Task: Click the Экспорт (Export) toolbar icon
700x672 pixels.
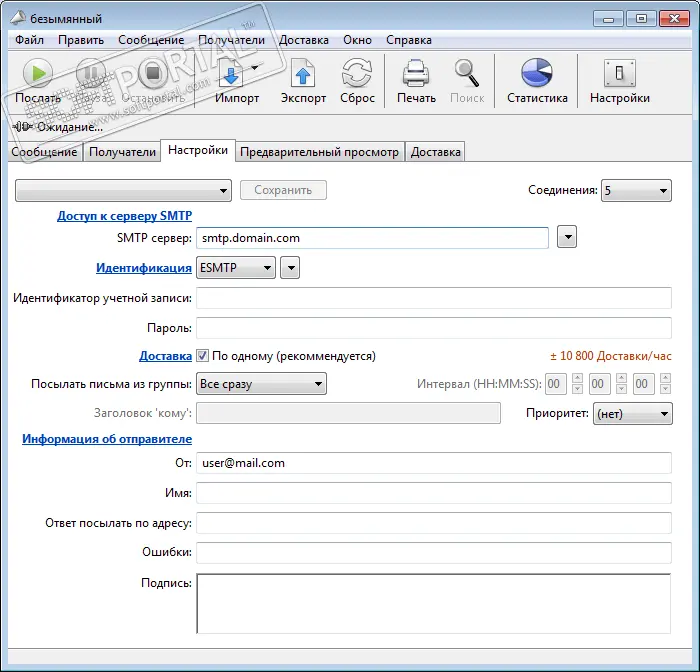Action: tap(303, 73)
